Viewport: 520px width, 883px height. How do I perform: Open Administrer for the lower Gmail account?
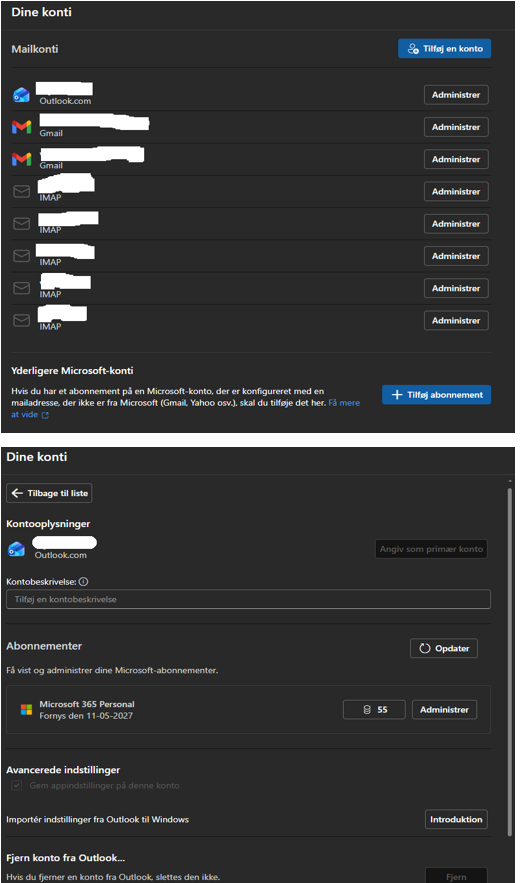click(456, 159)
